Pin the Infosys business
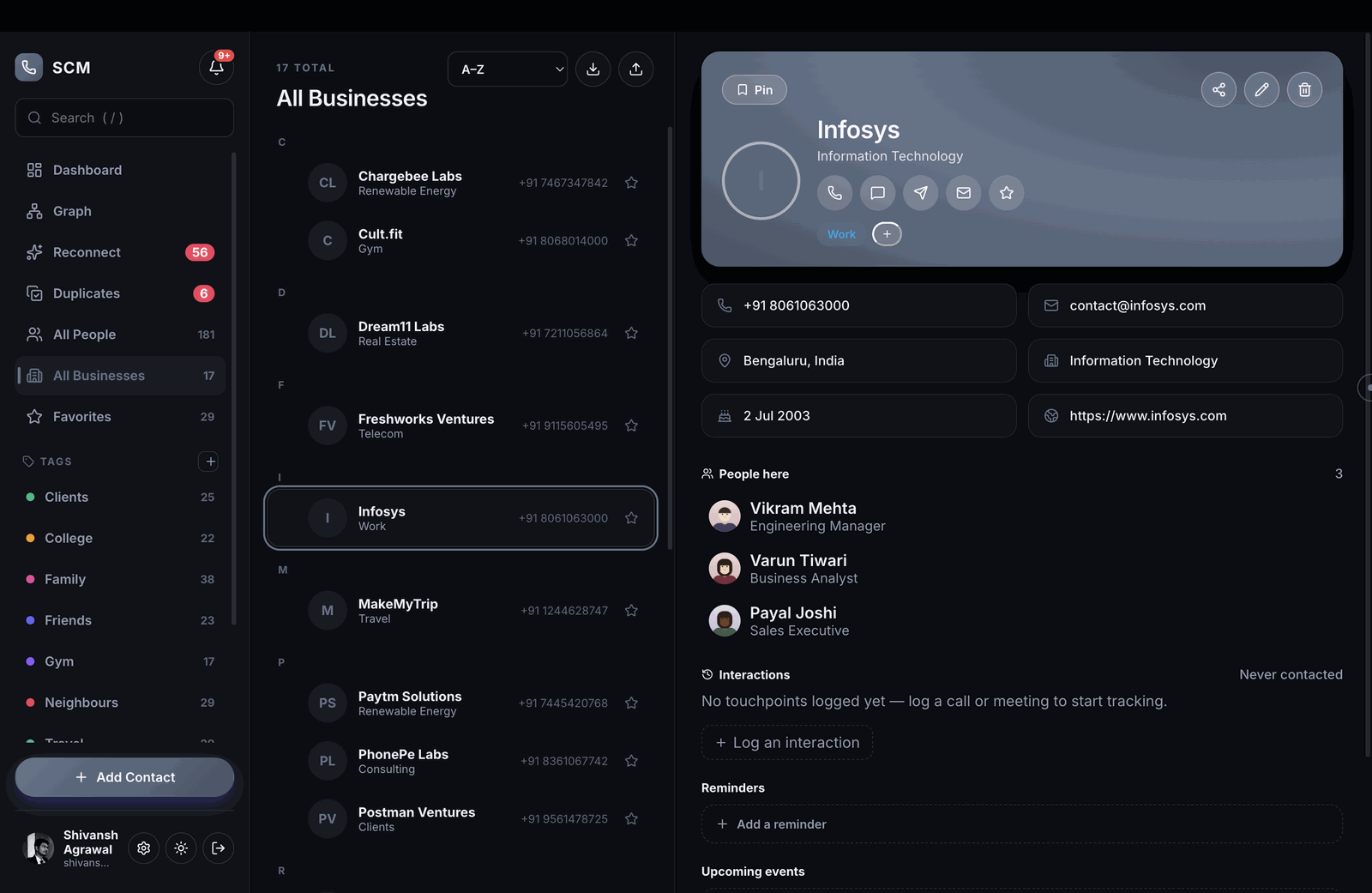 [755, 90]
